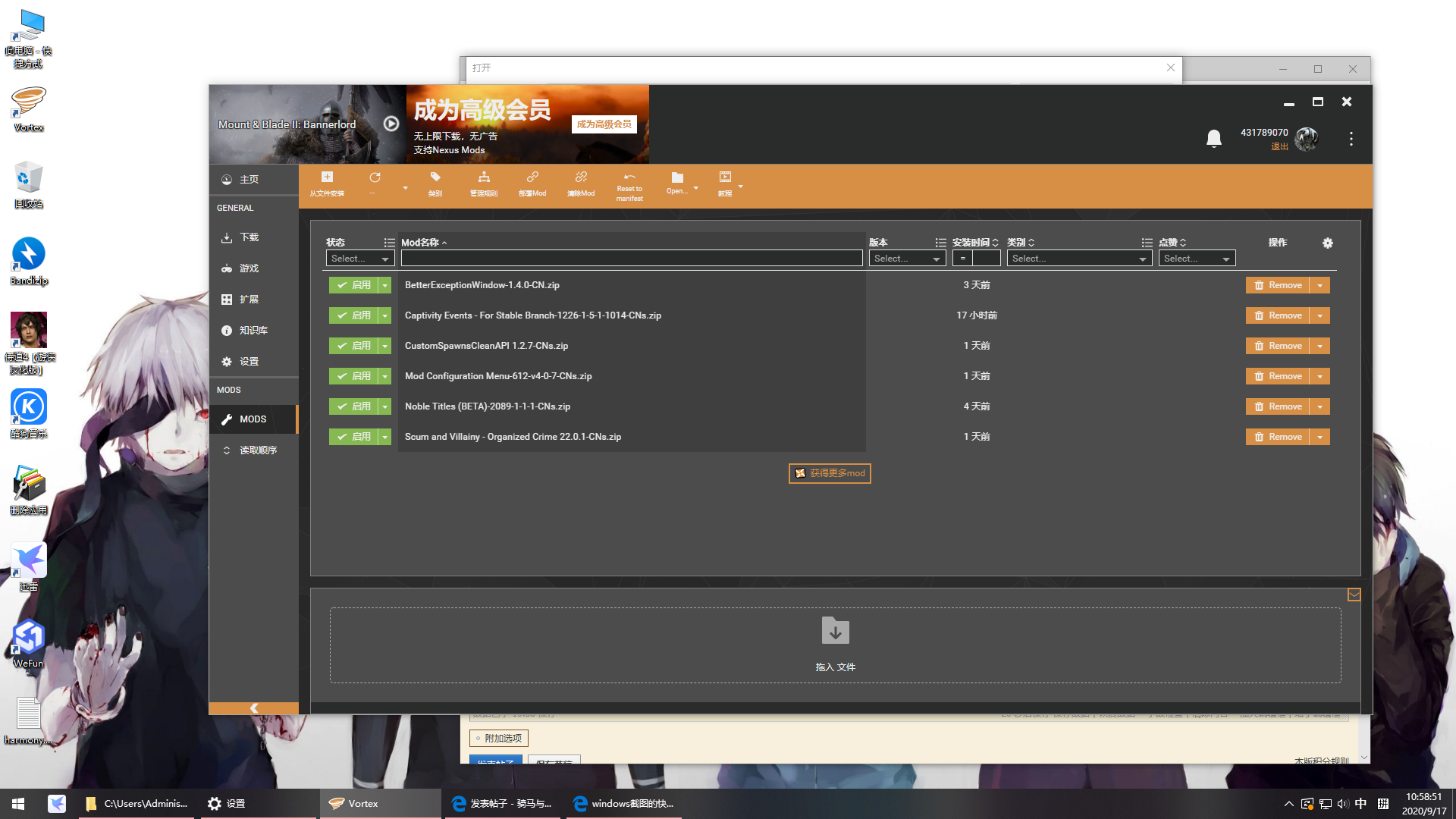Viewport: 1456px width, 819px height.
Task: Click the 成为高级会员 white banner button
Action: point(604,124)
